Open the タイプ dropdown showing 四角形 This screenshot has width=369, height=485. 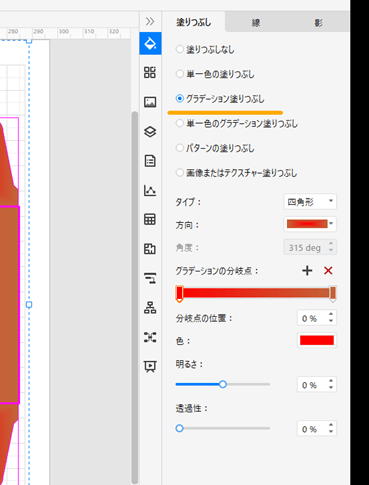[310, 202]
